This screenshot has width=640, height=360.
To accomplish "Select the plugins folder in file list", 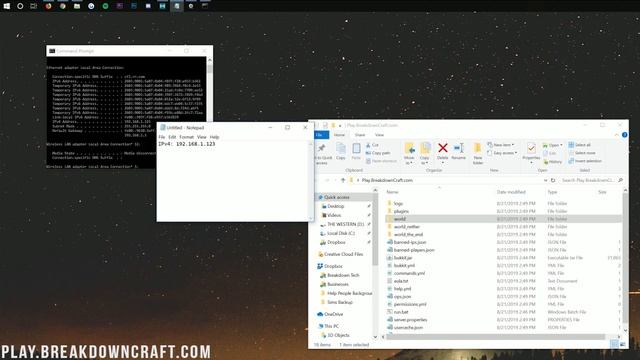I will [401, 211].
